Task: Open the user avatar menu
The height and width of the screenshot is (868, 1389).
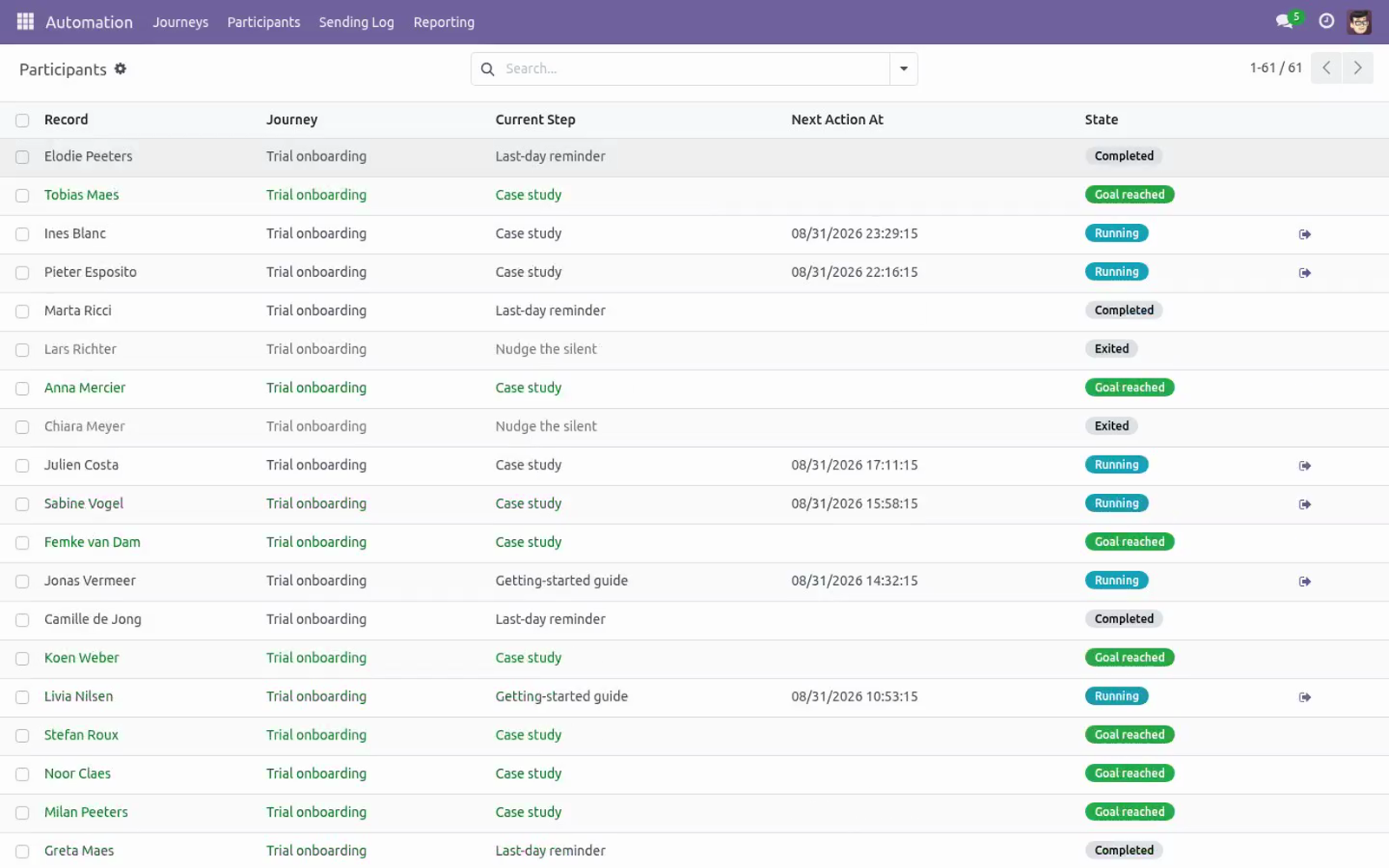Action: coord(1359,22)
